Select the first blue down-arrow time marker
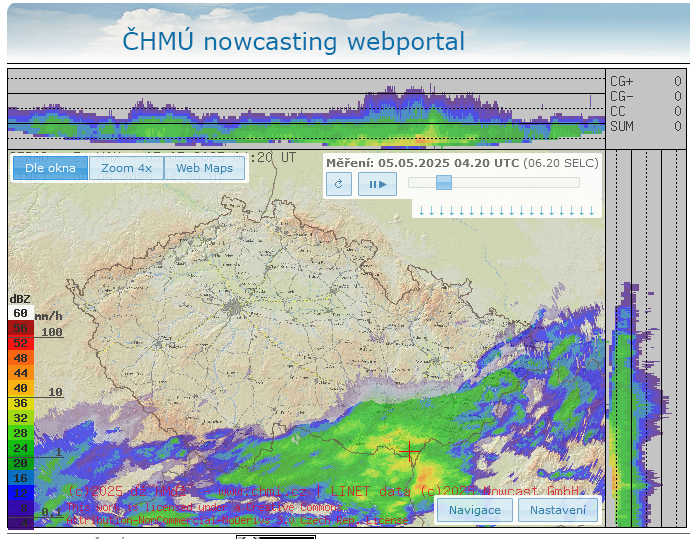The image size is (690, 539). 422,211
